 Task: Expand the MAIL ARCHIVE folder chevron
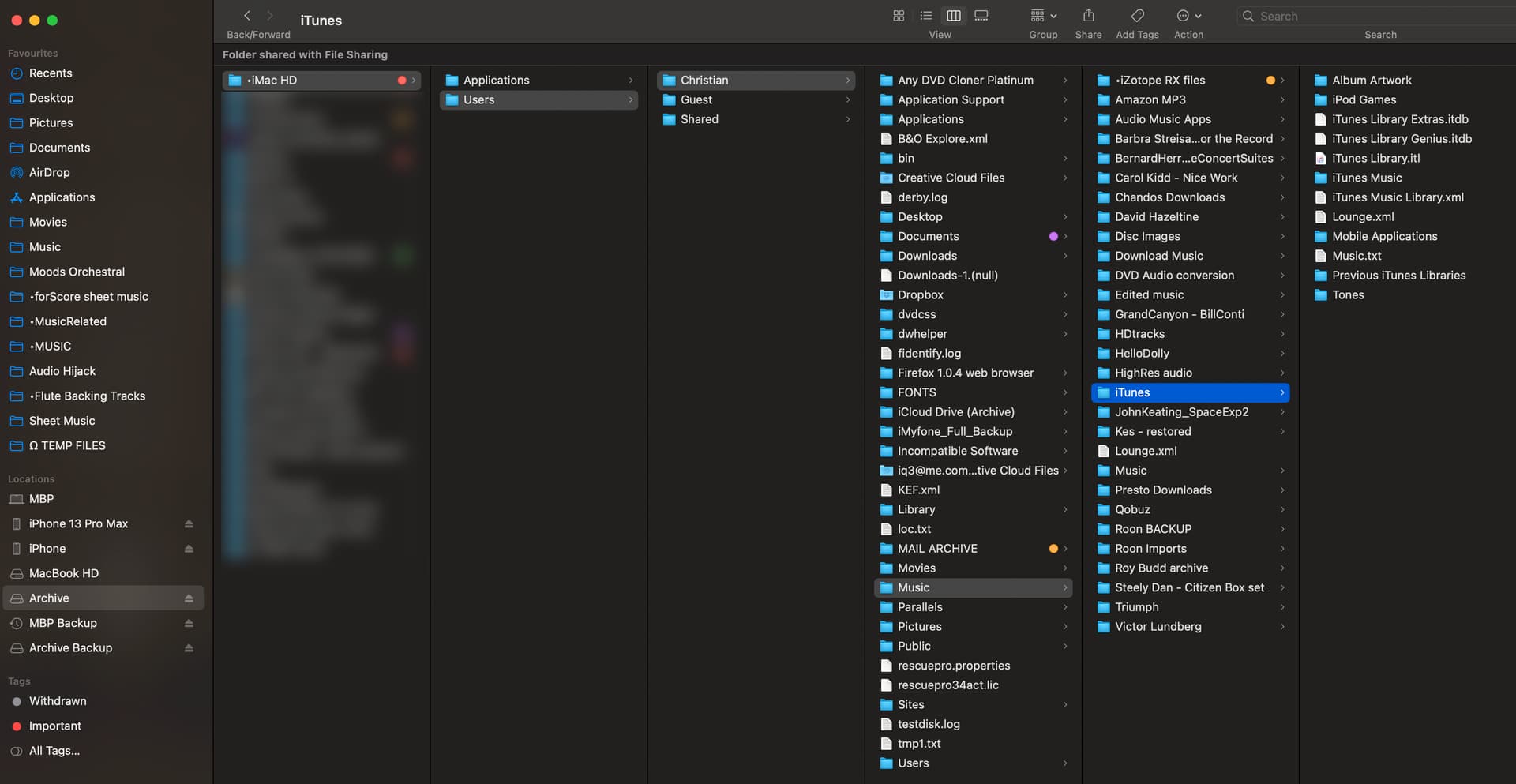pyautogui.click(x=1065, y=549)
